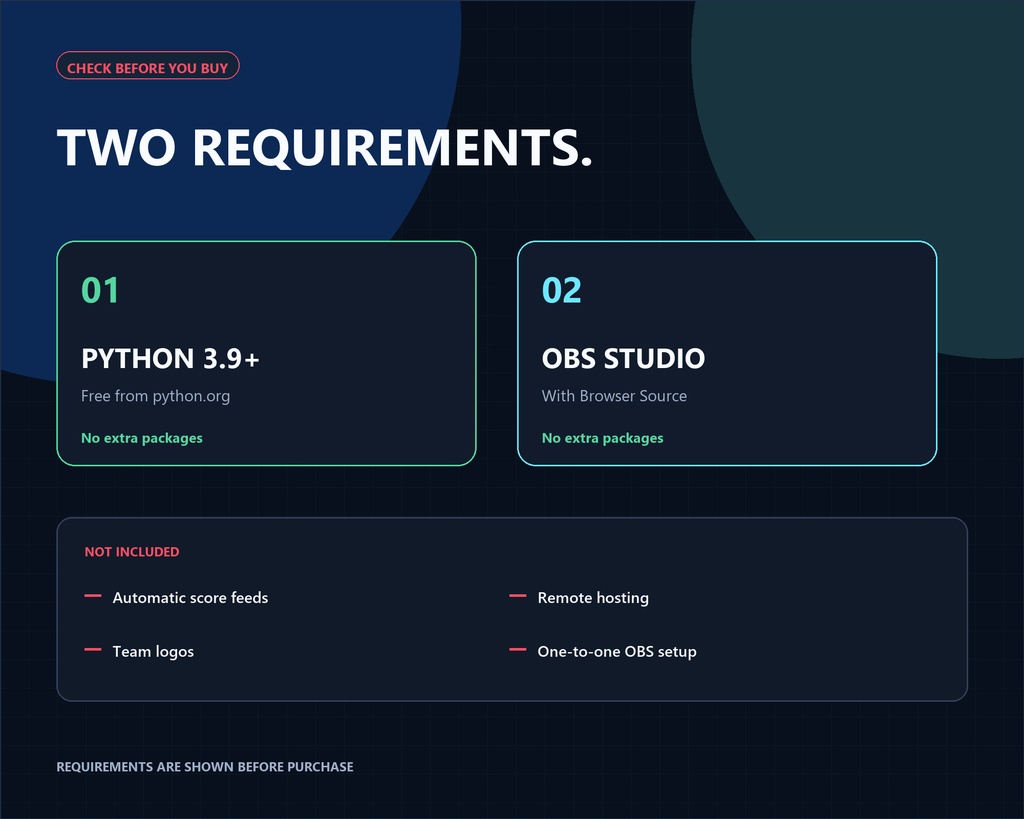Click the OBS STUDIO heading

pyautogui.click(x=623, y=359)
